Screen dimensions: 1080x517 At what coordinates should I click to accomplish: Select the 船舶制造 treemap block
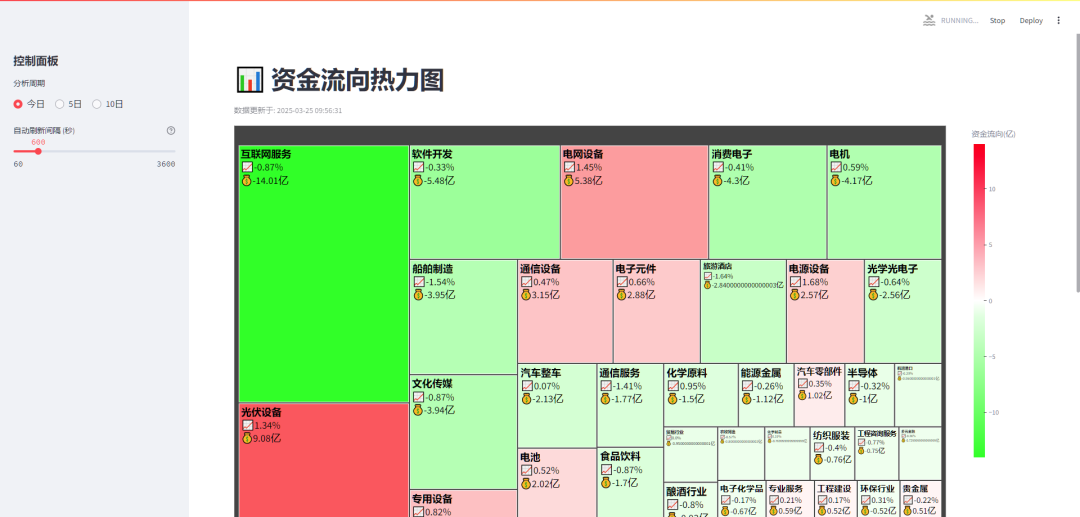click(x=464, y=317)
